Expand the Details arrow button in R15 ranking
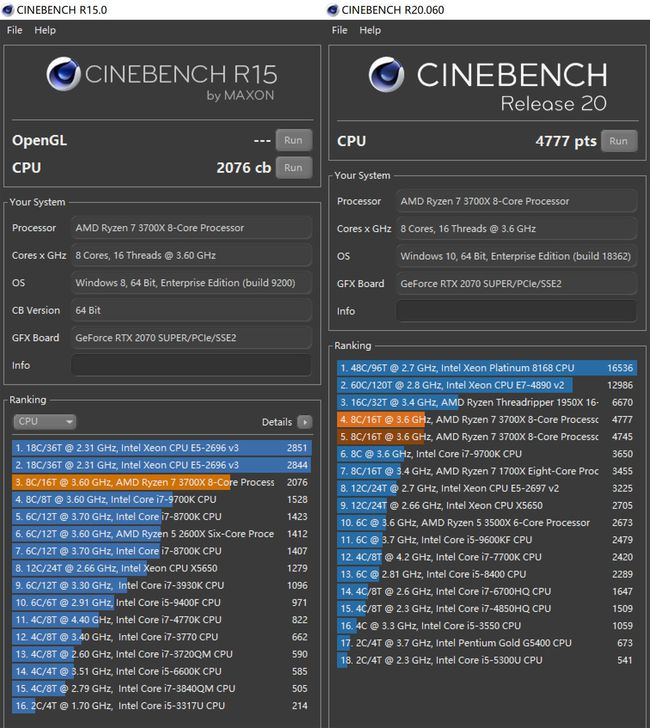The height and width of the screenshot is (728, 650). (x=305, y=422)
